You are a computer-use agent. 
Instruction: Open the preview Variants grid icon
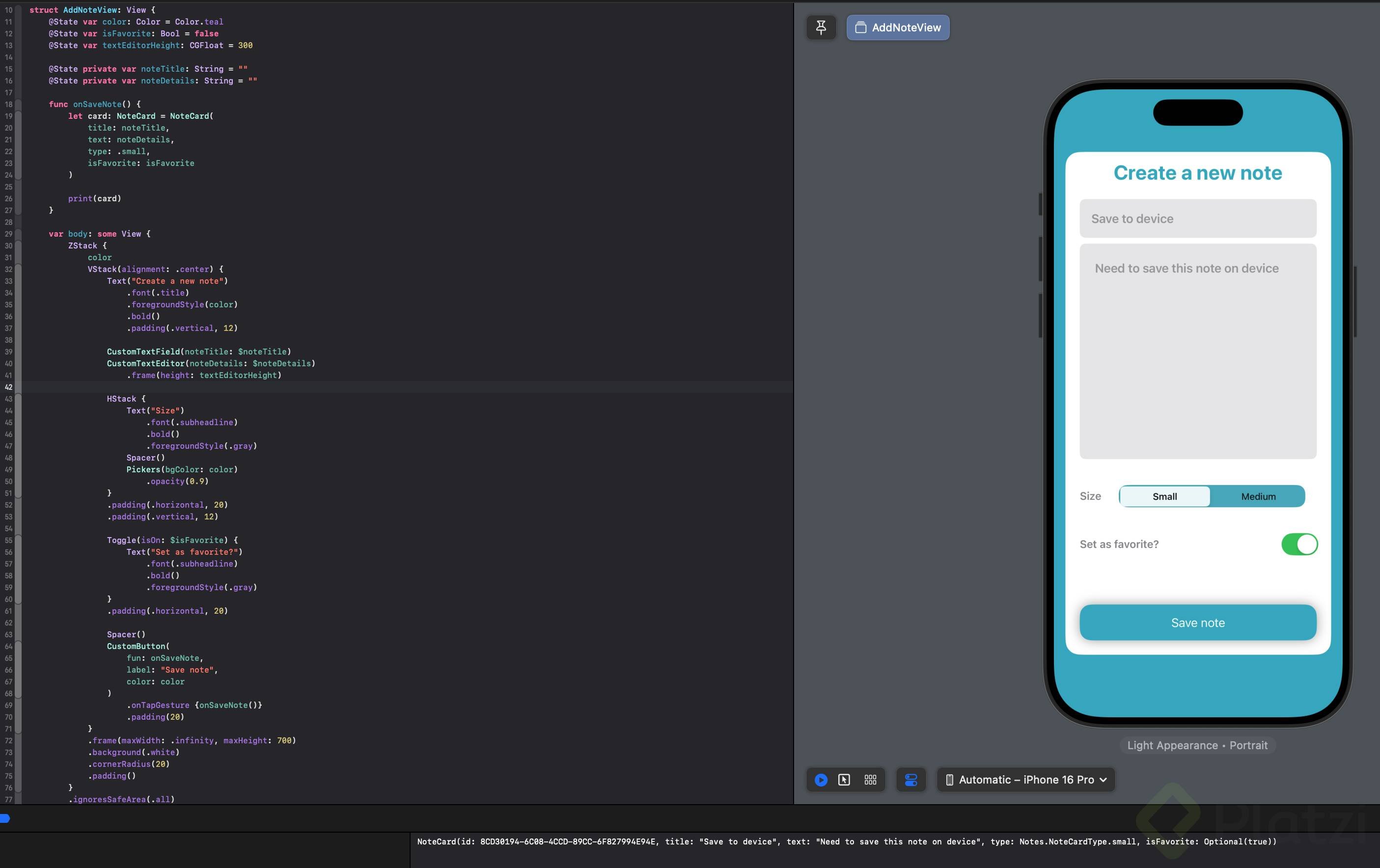point(870,780)
